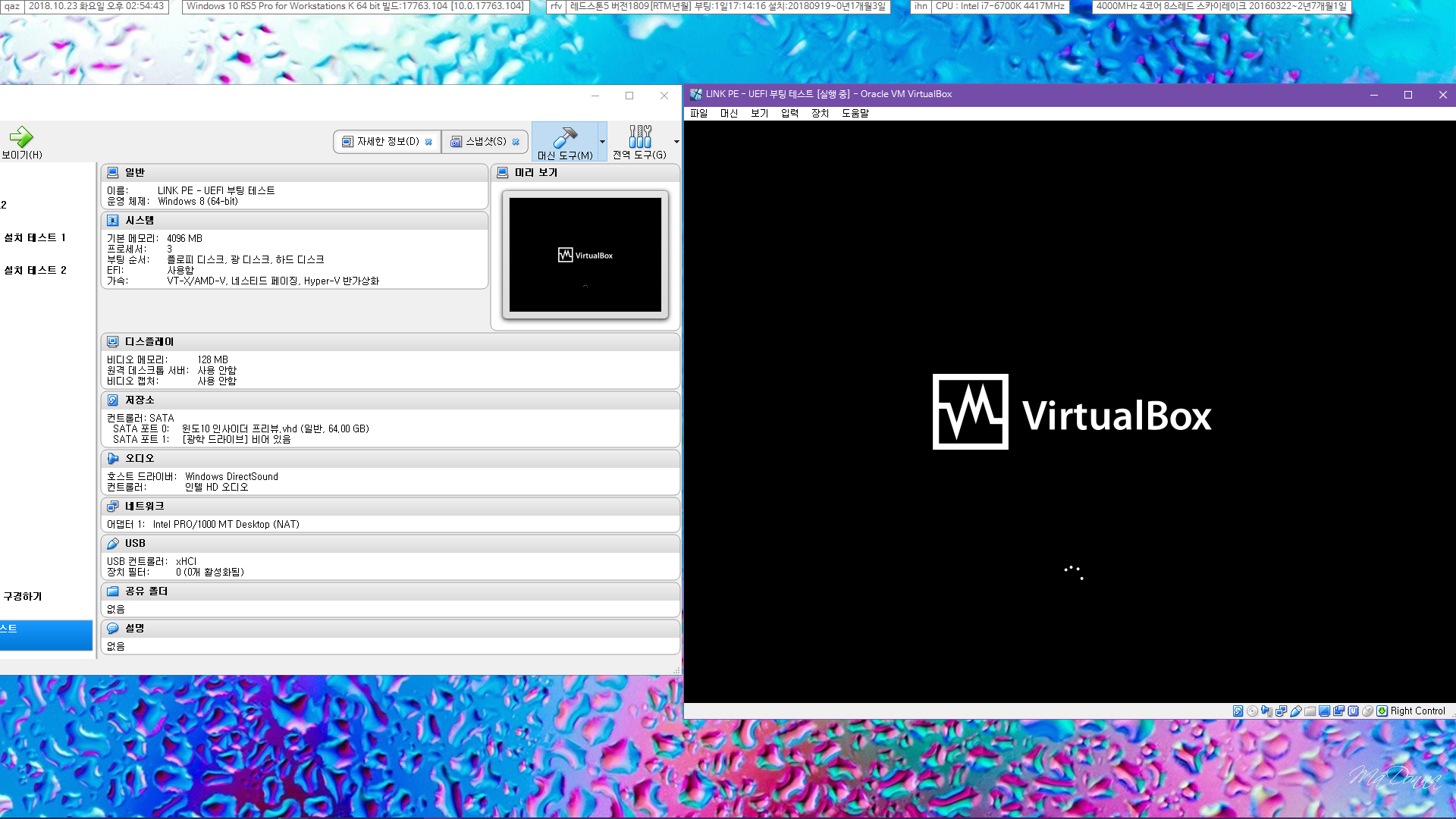Click the xHCI USB controller value
Image resolution: width=1456 pixels, height=819 pixels.
(x=186, y=561)
